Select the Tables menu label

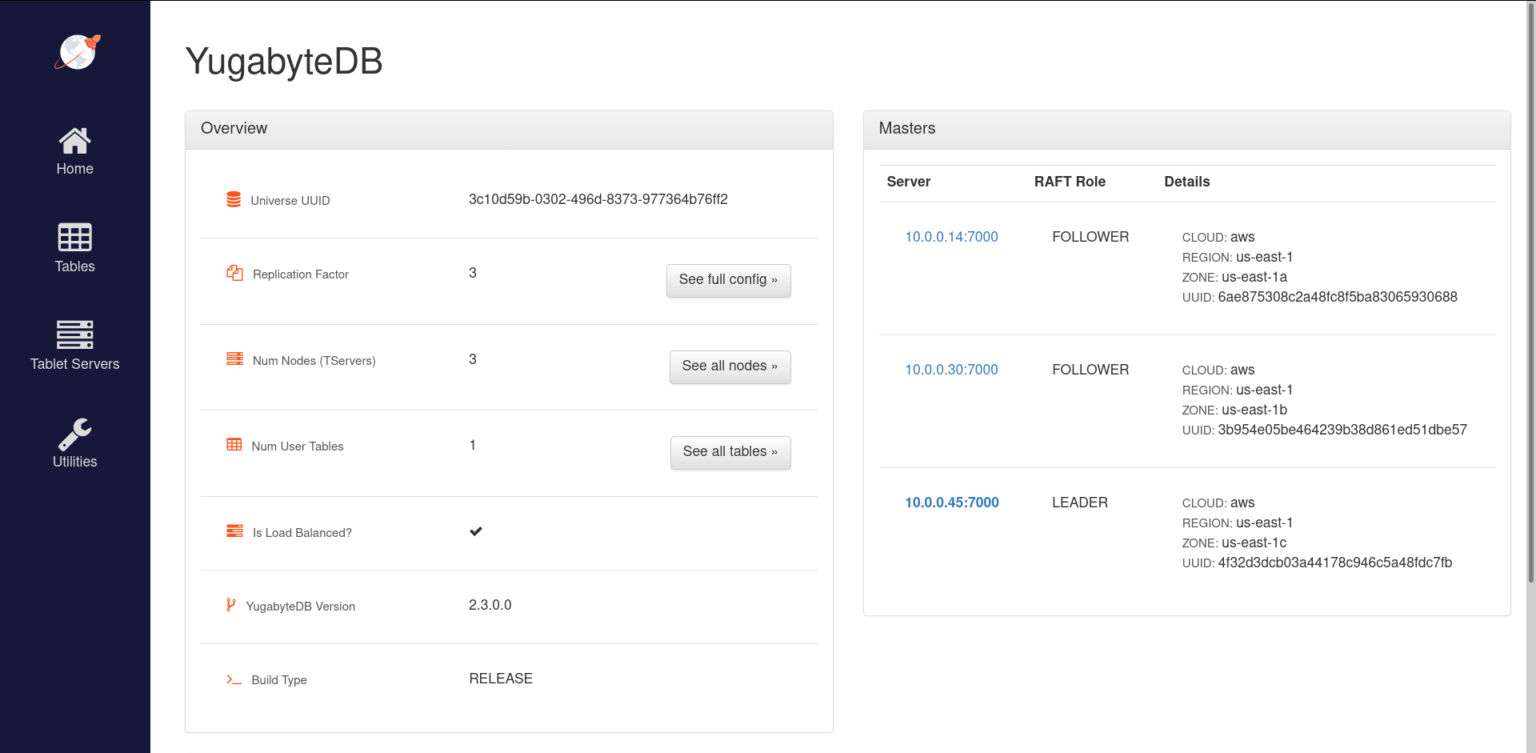[x=75, y=266]
